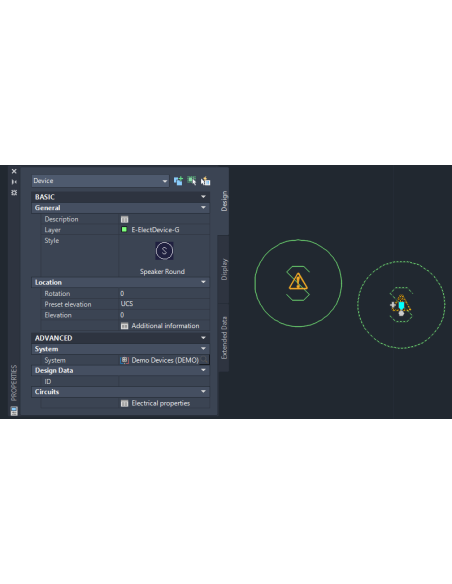The image size is (452, 584).
Task: Open the Properties palette settings icon
Action: [14, 192]
